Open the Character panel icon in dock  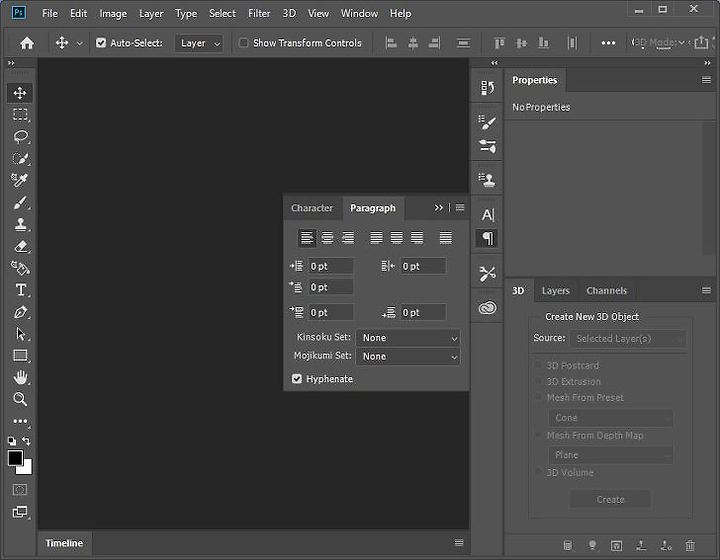tap(487, 215)
